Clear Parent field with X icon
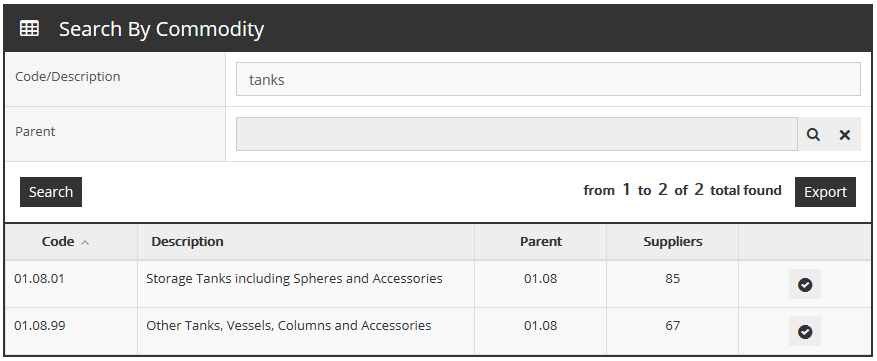The width and height of the screenshot is (877, 361). tap(845, 134)
